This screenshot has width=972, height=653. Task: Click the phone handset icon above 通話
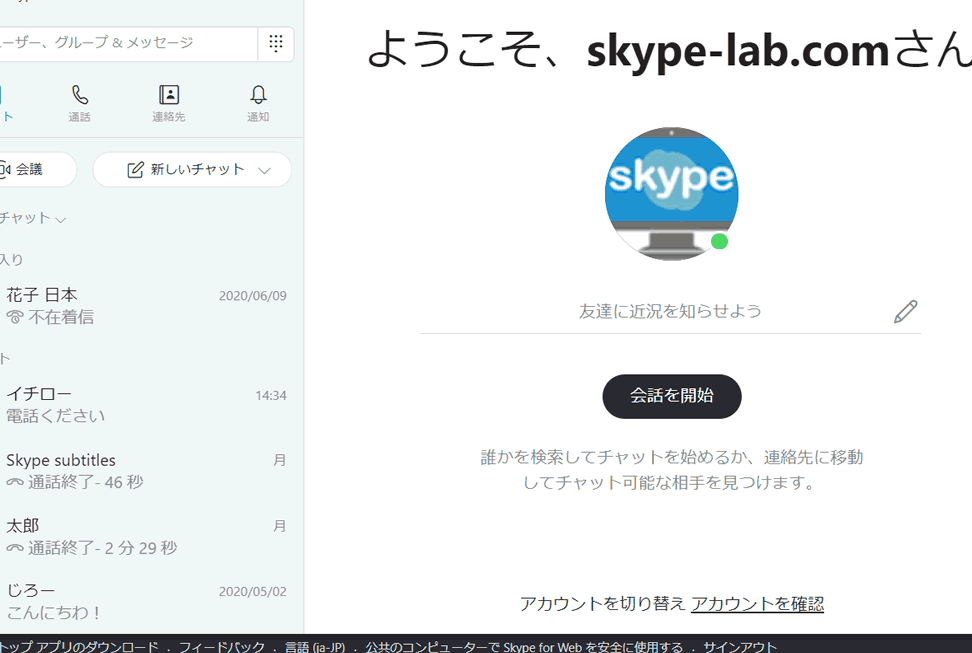point(80,95)
